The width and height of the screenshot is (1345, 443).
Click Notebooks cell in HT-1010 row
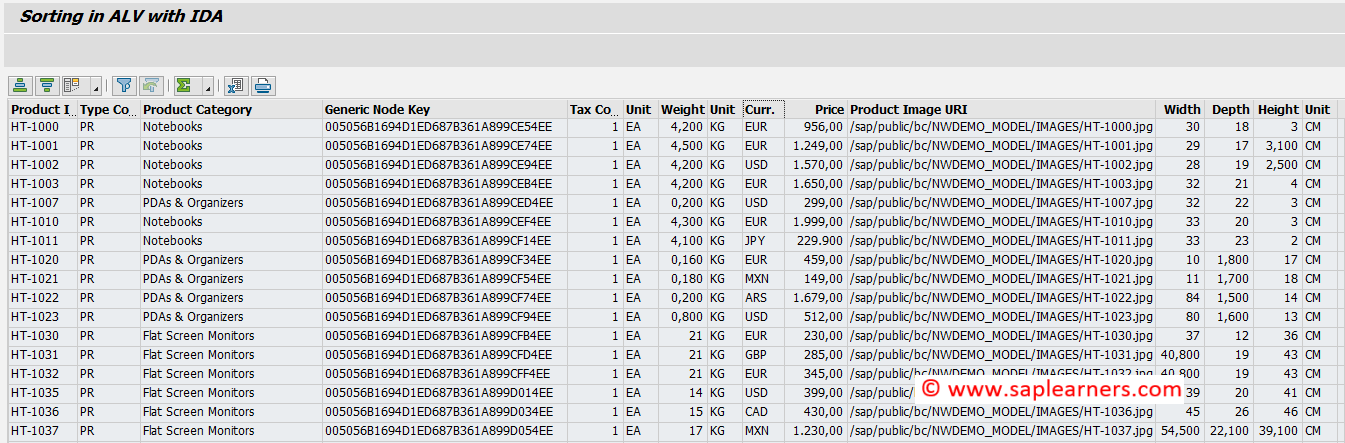(x=231, y=222)
